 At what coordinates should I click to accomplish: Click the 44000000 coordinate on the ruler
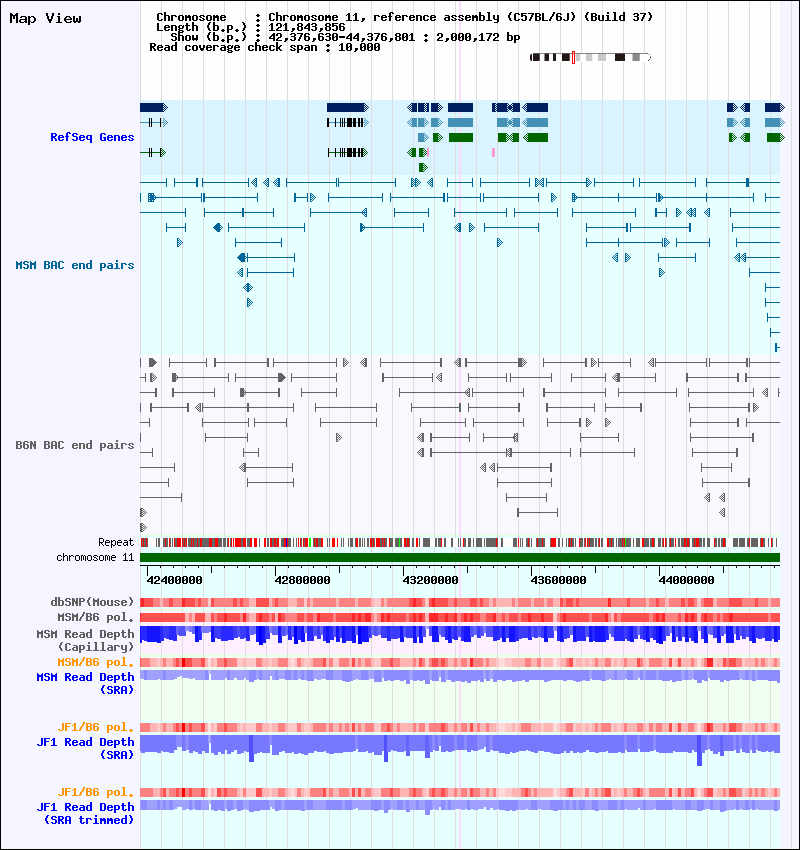(686, 581)
